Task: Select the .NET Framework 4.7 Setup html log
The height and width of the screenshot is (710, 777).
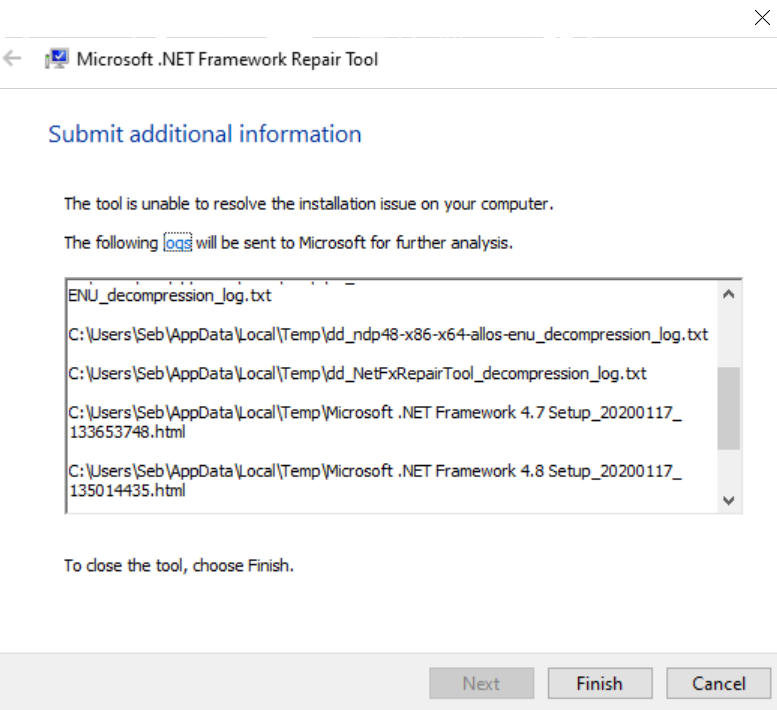Action: [x=375, y=422]
